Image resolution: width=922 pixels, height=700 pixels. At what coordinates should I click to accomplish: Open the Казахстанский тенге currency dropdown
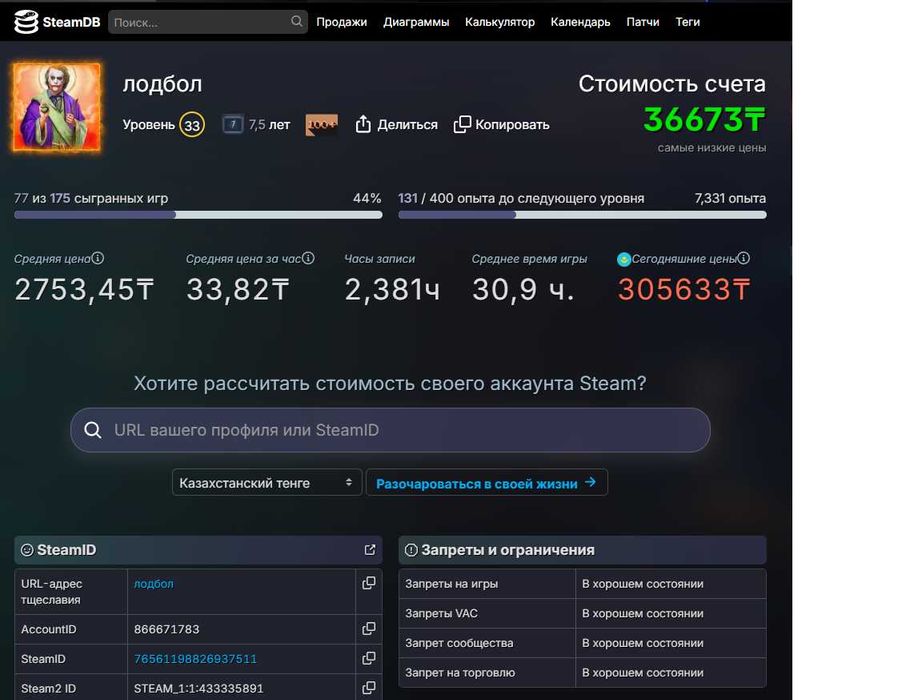(266, 483)
